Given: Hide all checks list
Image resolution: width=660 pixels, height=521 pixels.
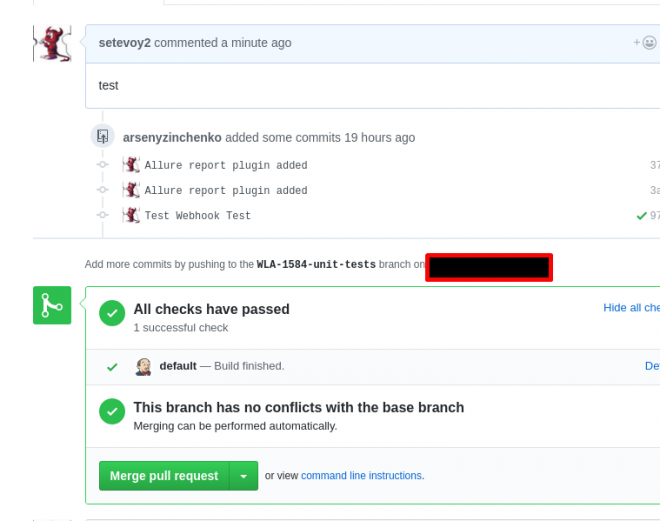Looking at the screenshot, I should 631,308.
